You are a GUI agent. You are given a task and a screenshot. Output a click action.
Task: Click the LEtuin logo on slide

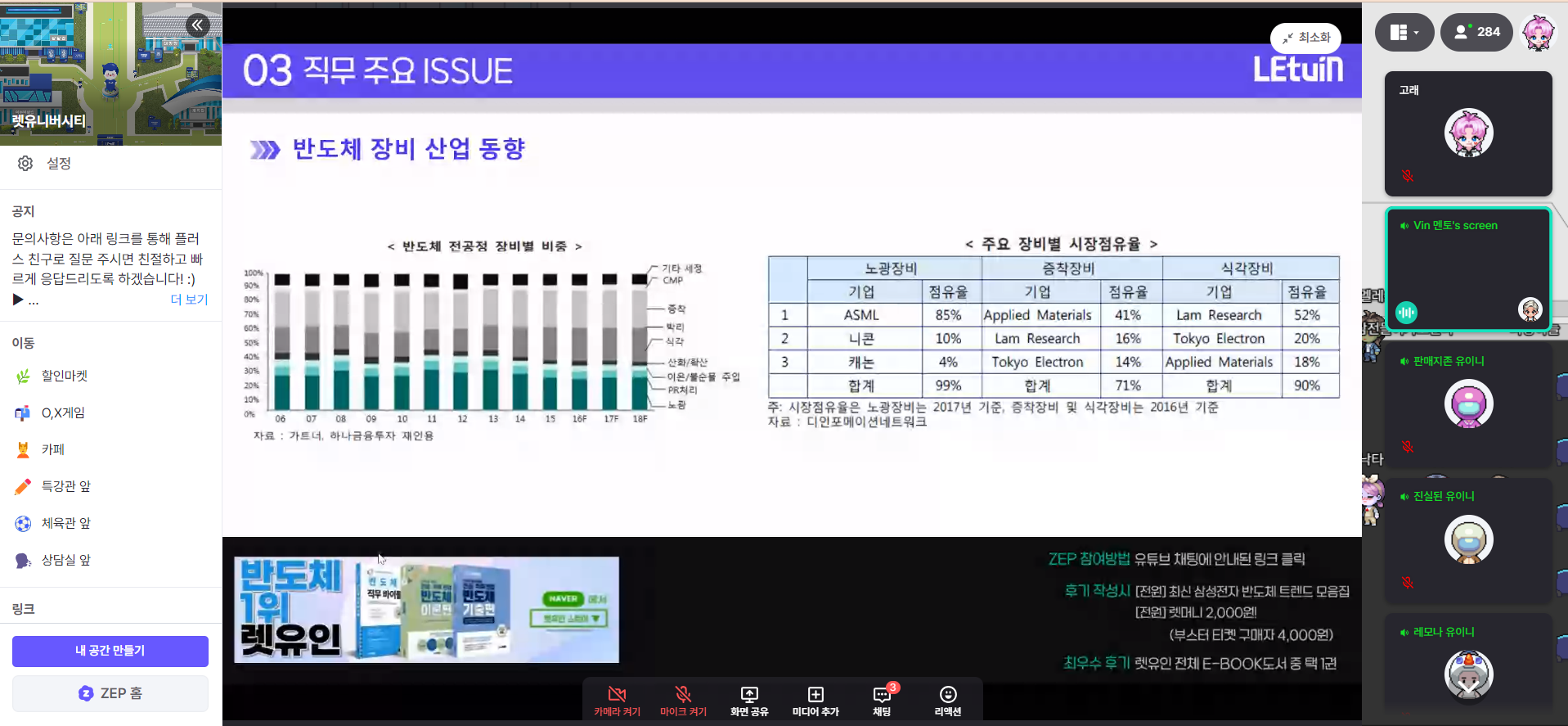1298,69
